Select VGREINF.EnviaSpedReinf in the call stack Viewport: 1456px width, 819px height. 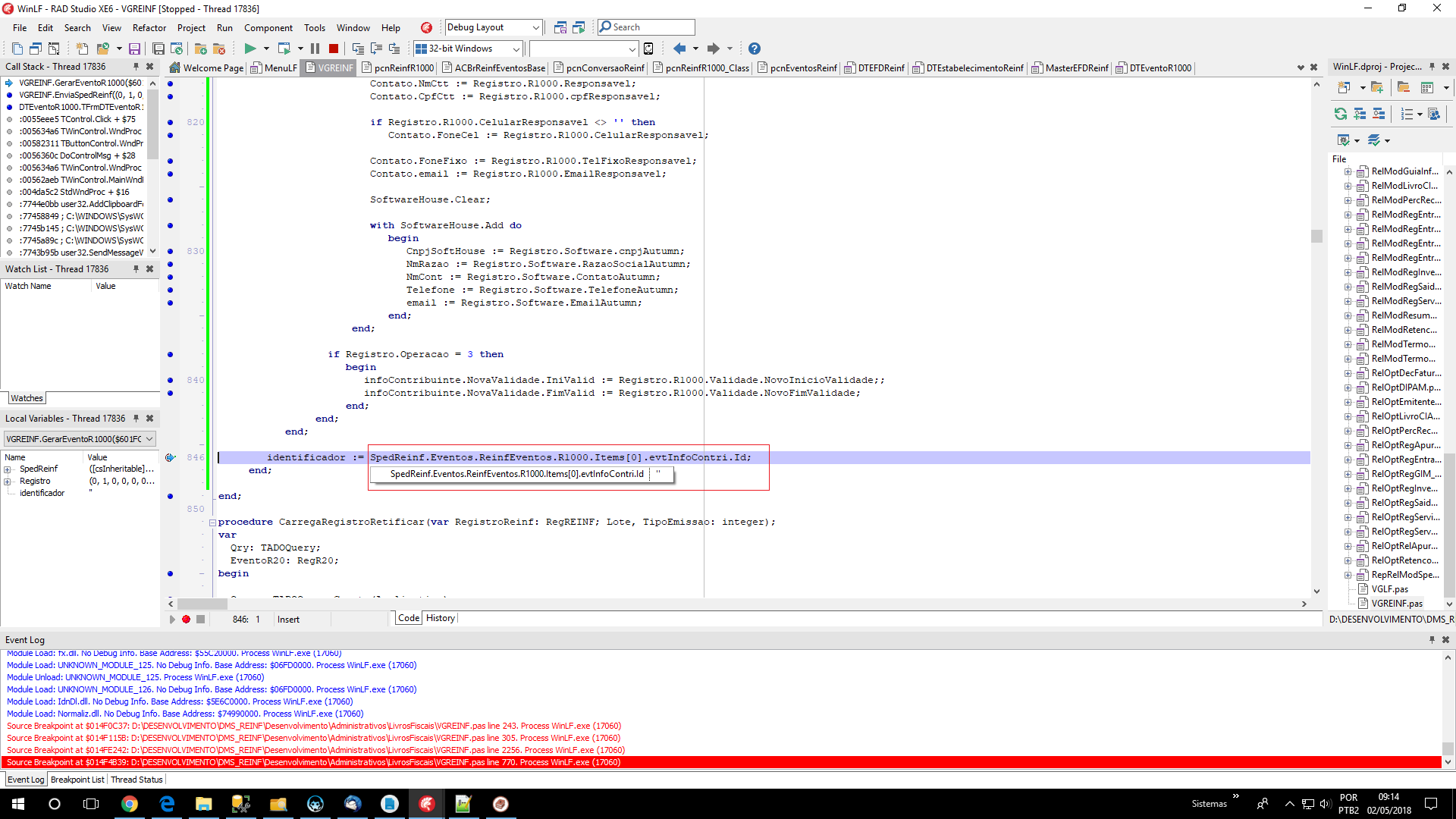pos(80,96)
